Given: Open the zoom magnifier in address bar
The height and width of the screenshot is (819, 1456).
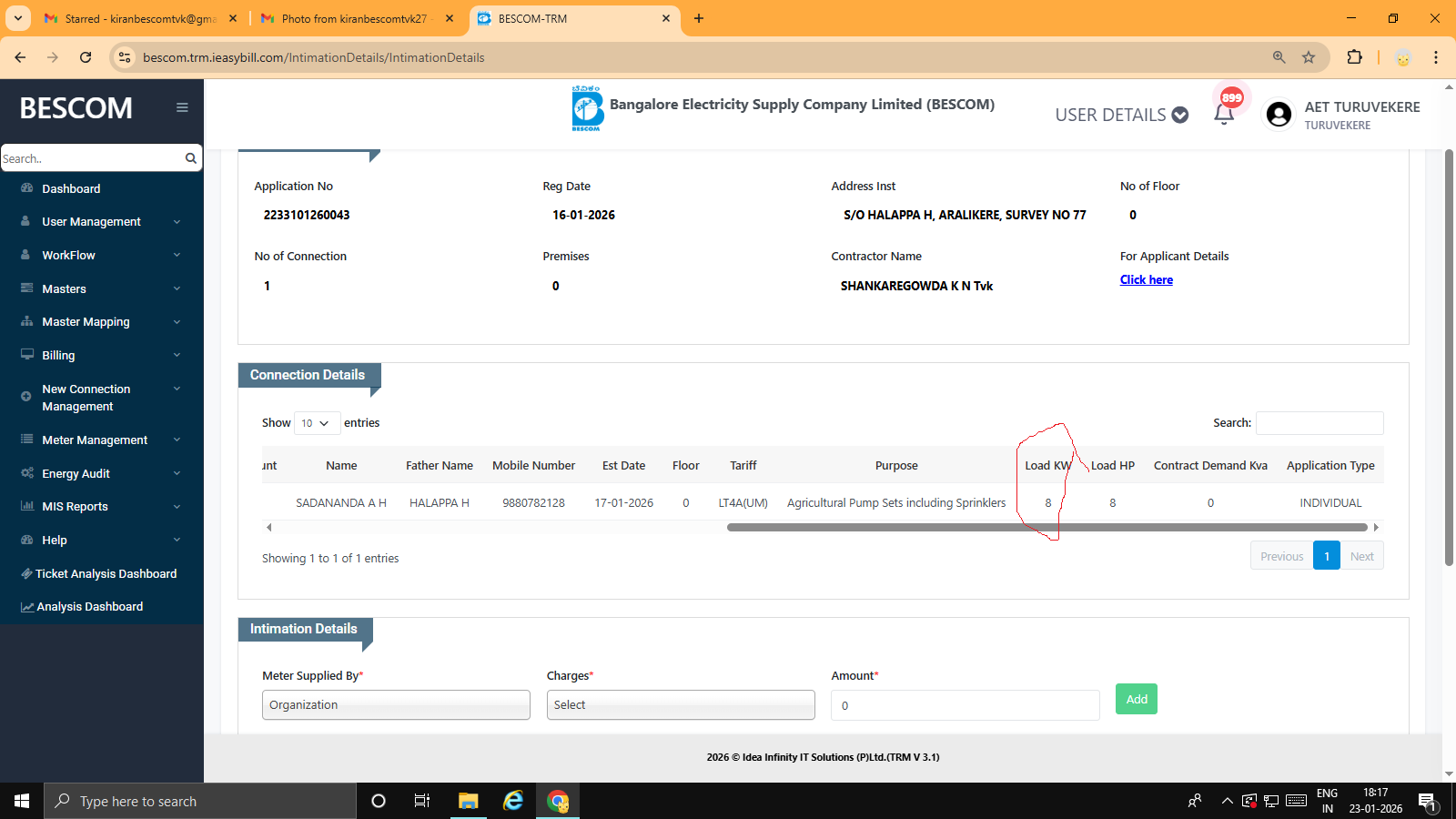Looking at the screenshot, I should point(1279,57).
